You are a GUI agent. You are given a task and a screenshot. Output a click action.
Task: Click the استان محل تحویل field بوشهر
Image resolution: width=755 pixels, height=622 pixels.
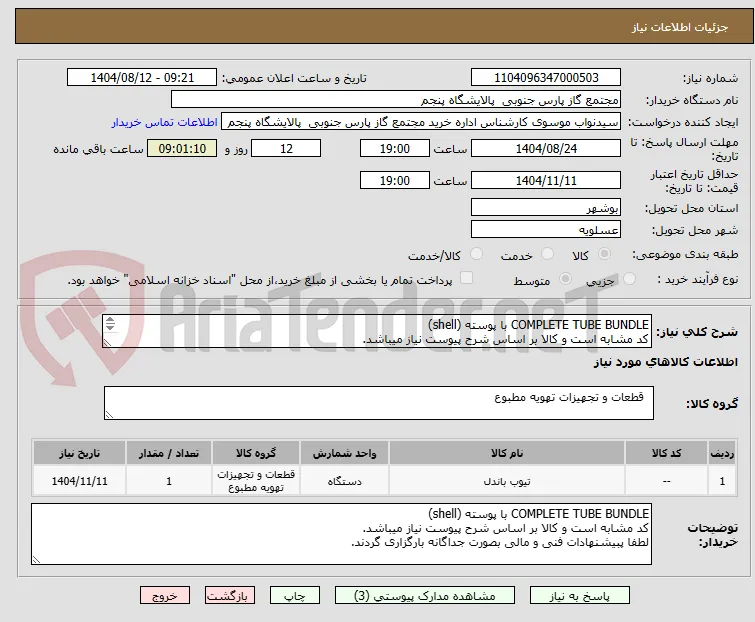click(x=546, y=207)
